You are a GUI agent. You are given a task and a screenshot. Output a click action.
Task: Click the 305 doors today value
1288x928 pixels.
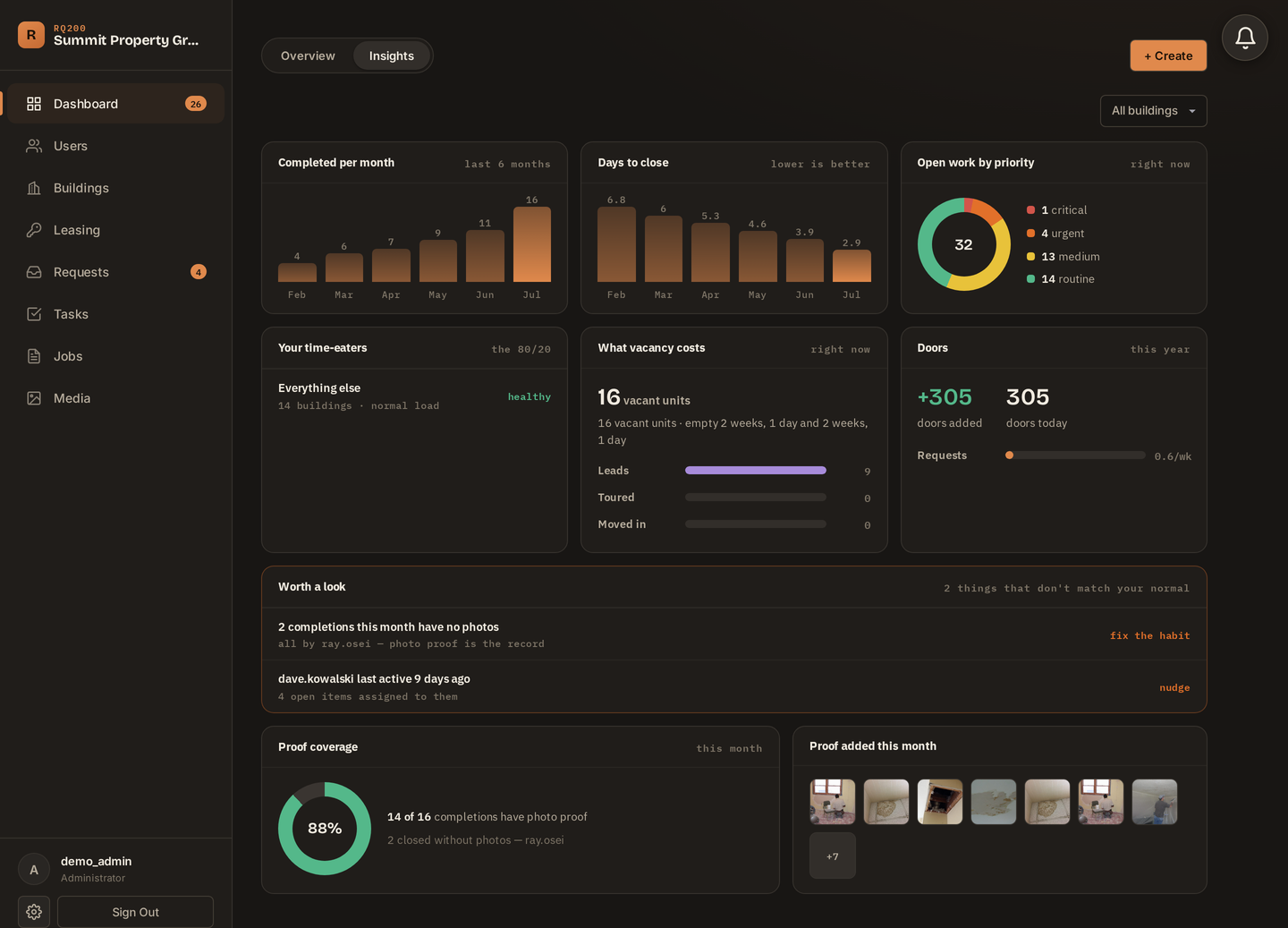click(x=1028, y=397)
